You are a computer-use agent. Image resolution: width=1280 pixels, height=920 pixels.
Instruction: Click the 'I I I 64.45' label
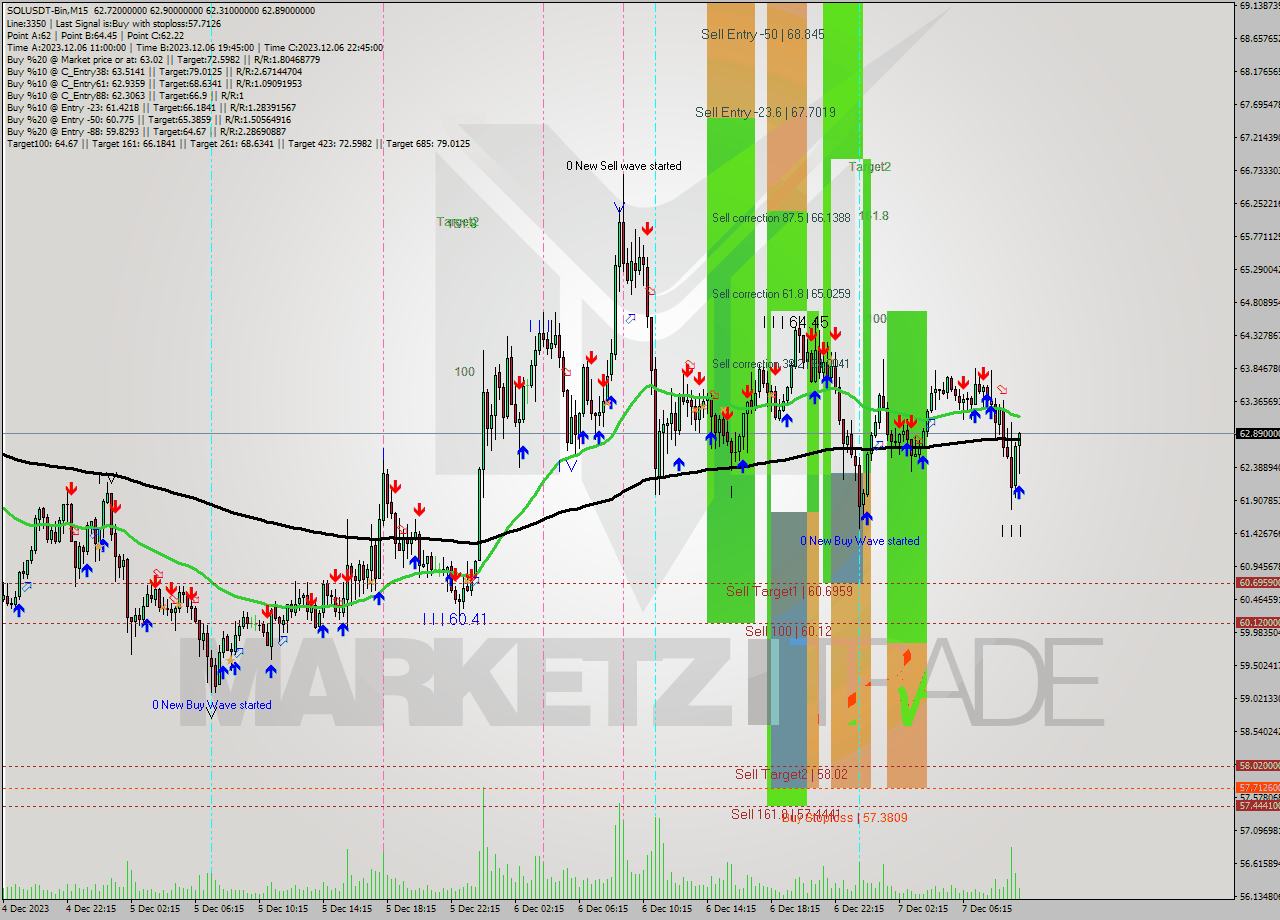795,322
